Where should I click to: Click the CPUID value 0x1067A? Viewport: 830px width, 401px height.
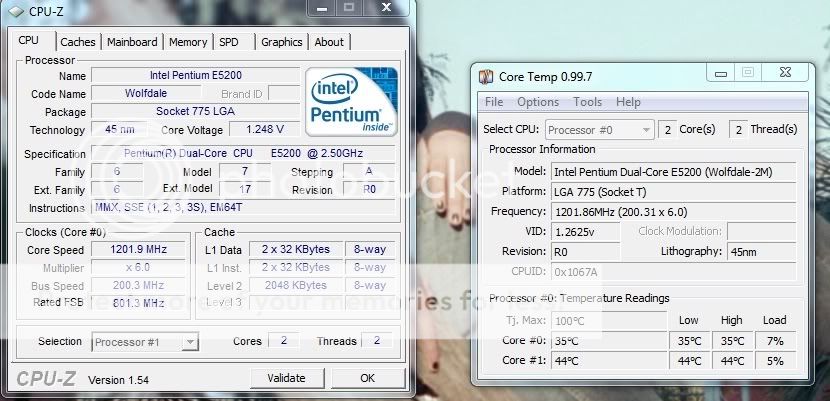pos(673,272)
